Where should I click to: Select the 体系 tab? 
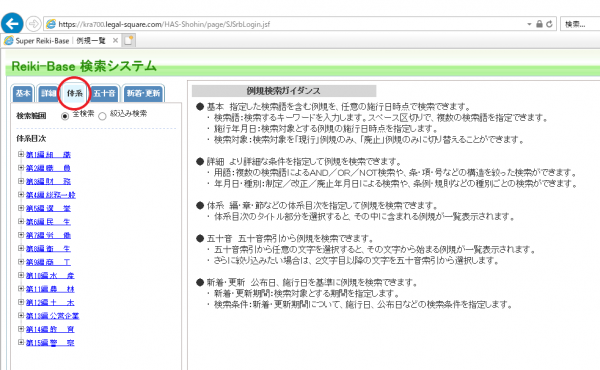point(75,93)
